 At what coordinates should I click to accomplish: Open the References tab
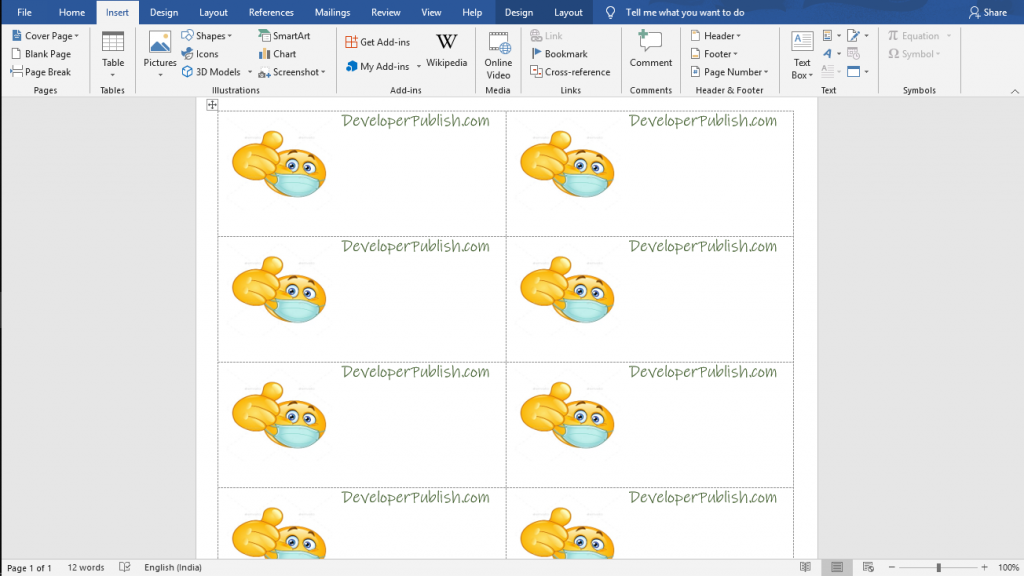[270, 12]
